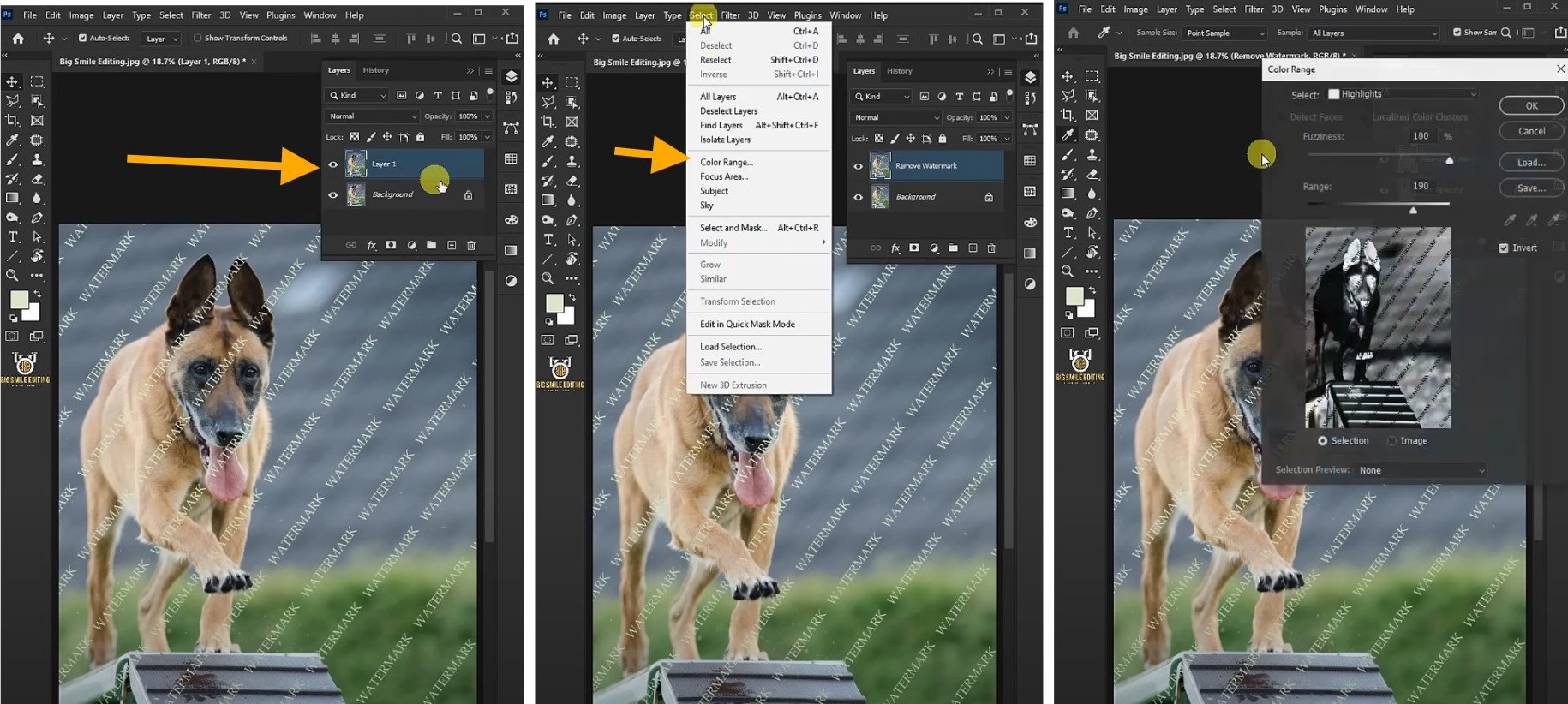Activate the Pen tool in left window

[x=37, y=218]
